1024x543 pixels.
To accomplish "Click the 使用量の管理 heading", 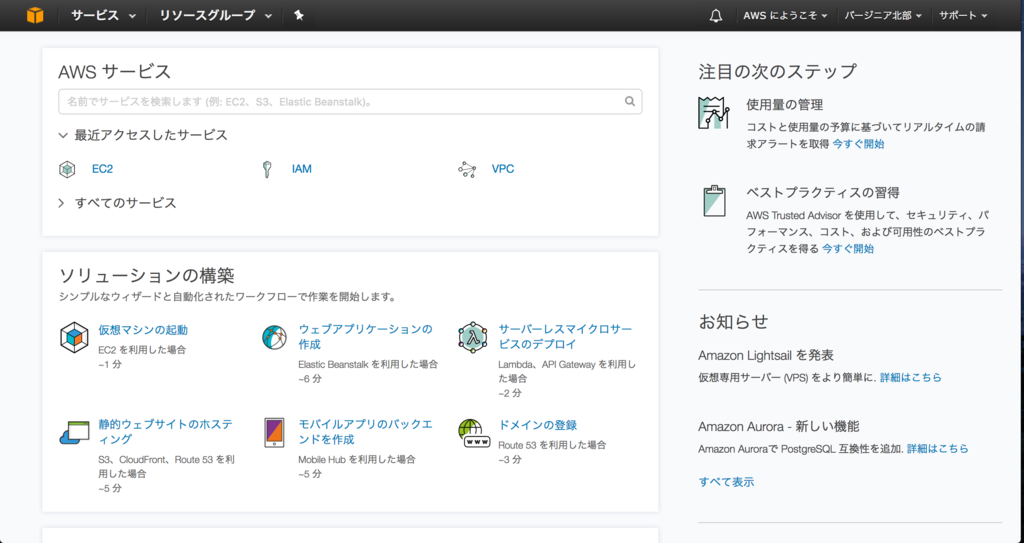I will 784,105.
